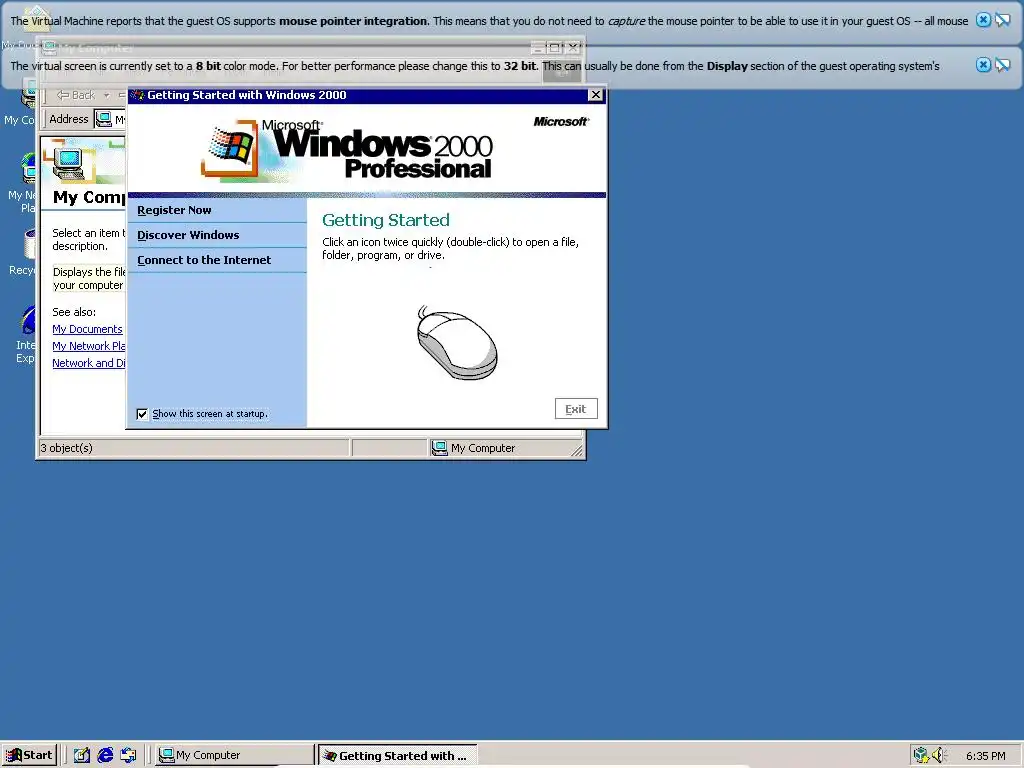Click the mouse illustration in Getting Started
The image size is (1024, 768).
pos(456,342)
